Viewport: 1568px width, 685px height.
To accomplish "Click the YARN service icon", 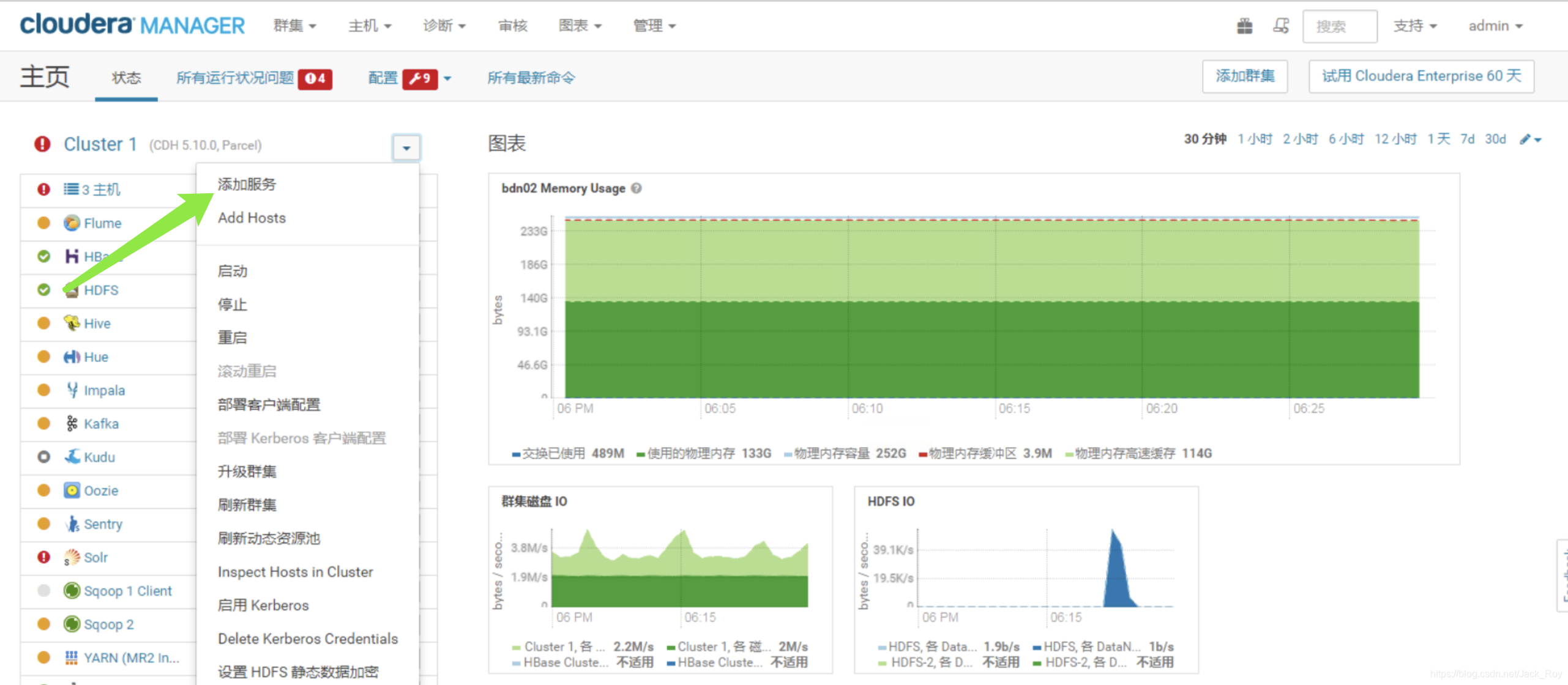I will coord(72,657).
